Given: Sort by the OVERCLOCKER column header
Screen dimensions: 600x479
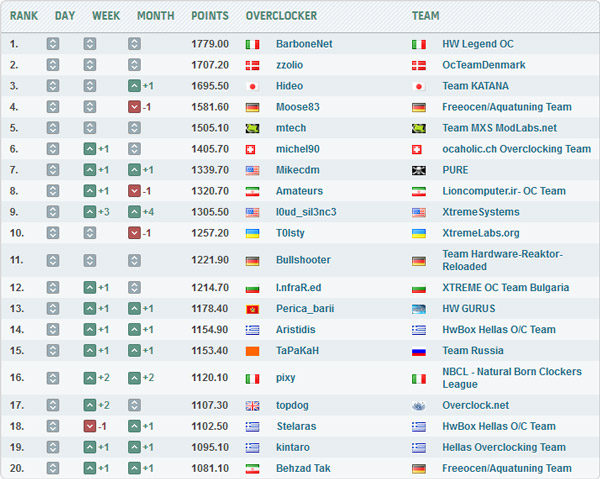Looking at the screenshot, I should [281, 16].
